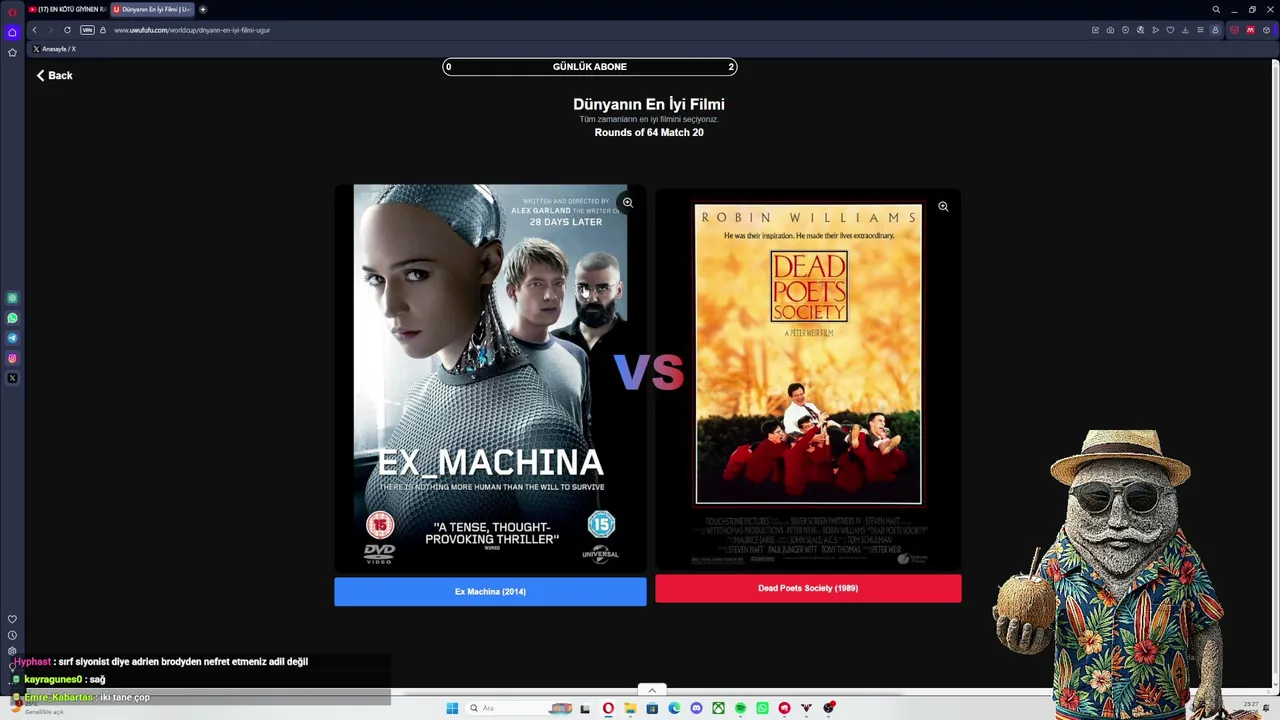1280x720 pixels.
Task: View site security lock info
Action: (102, 30)
